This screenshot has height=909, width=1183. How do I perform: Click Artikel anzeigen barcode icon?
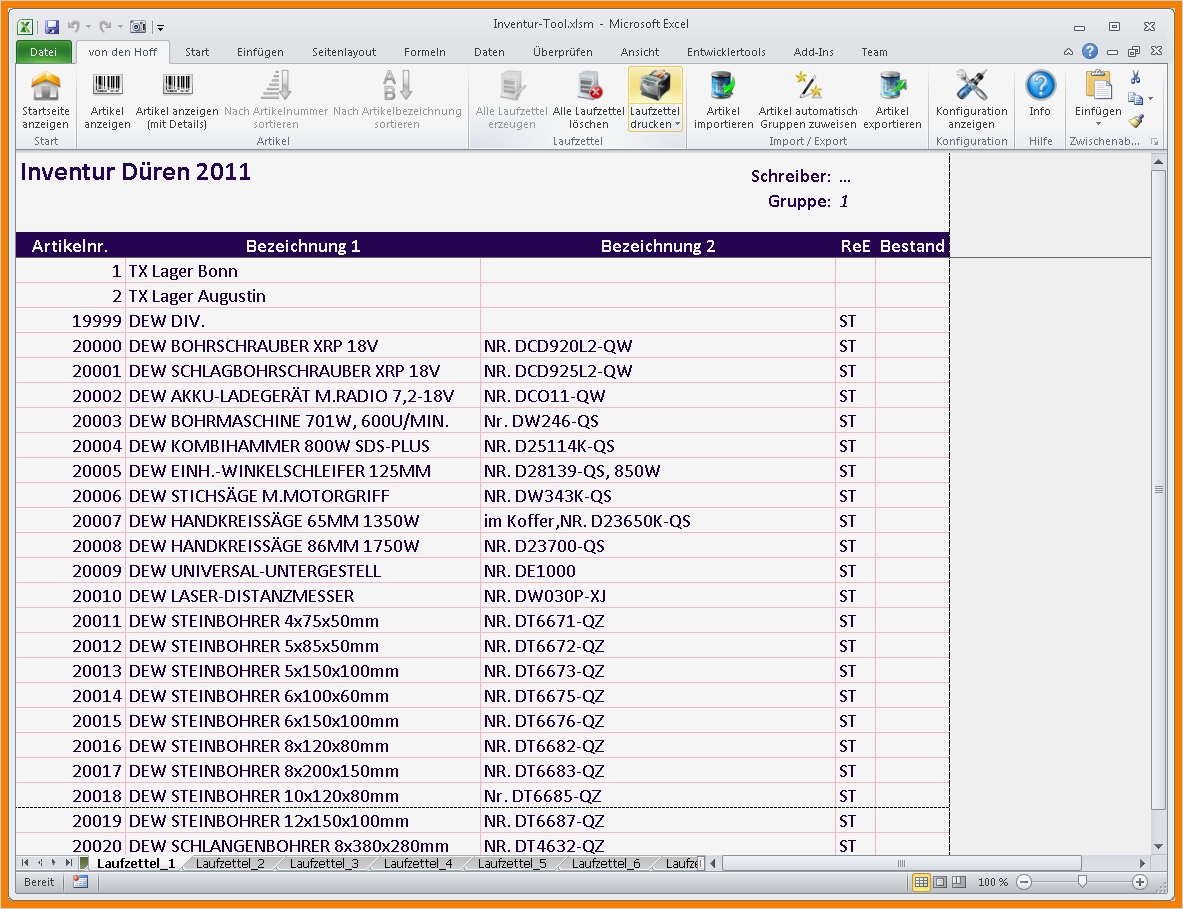coord(107,87)
